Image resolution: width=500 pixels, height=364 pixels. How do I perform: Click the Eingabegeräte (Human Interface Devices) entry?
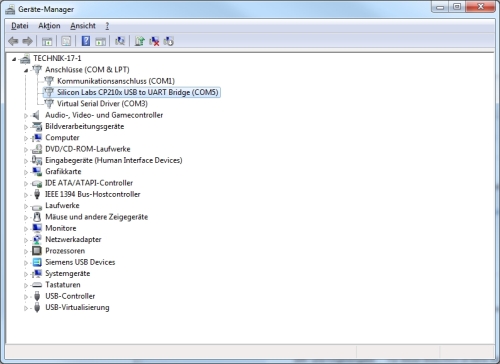point(114,160)
